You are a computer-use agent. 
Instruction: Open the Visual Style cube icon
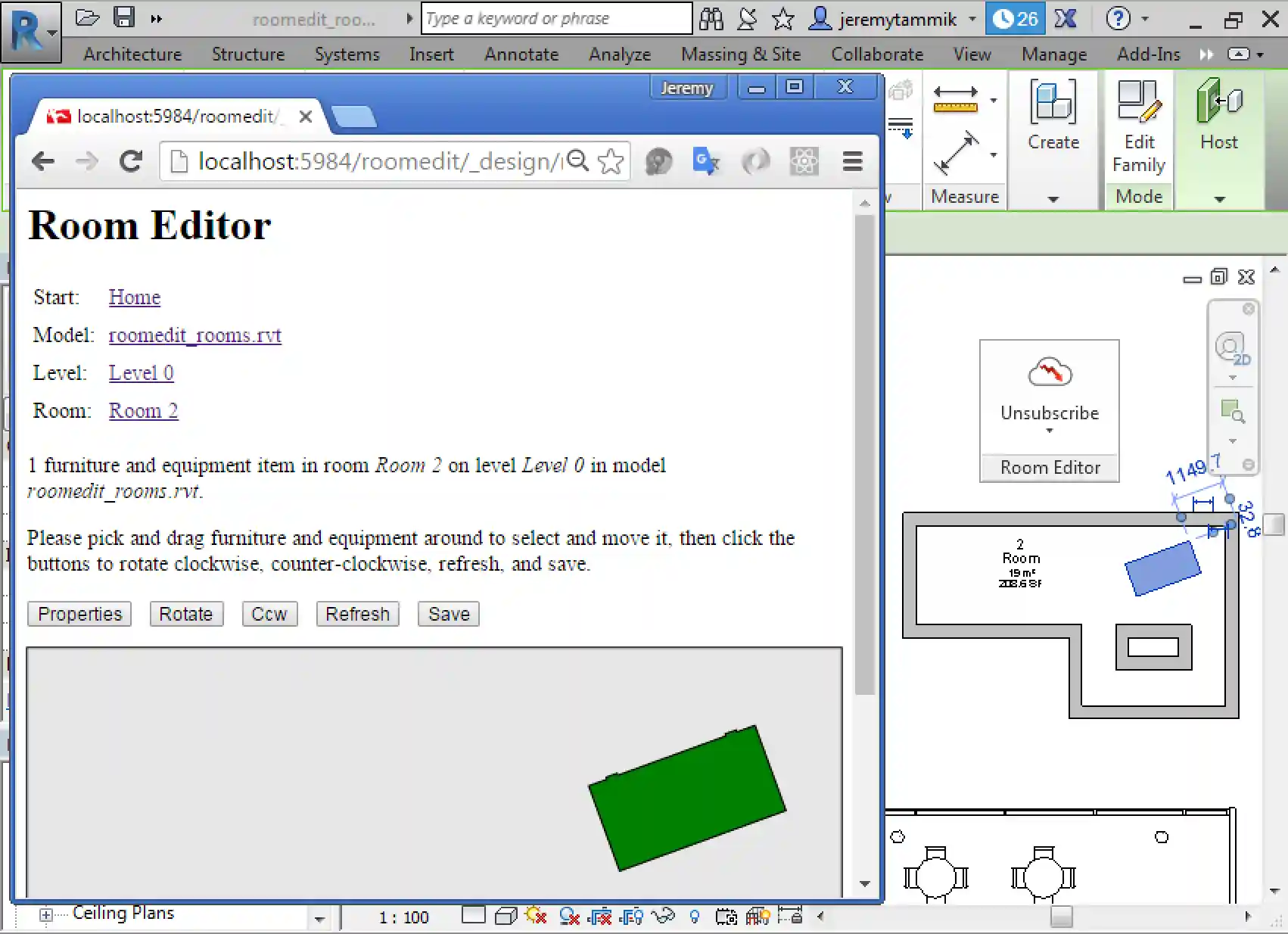pyautogui.click(x=506, y=917)
